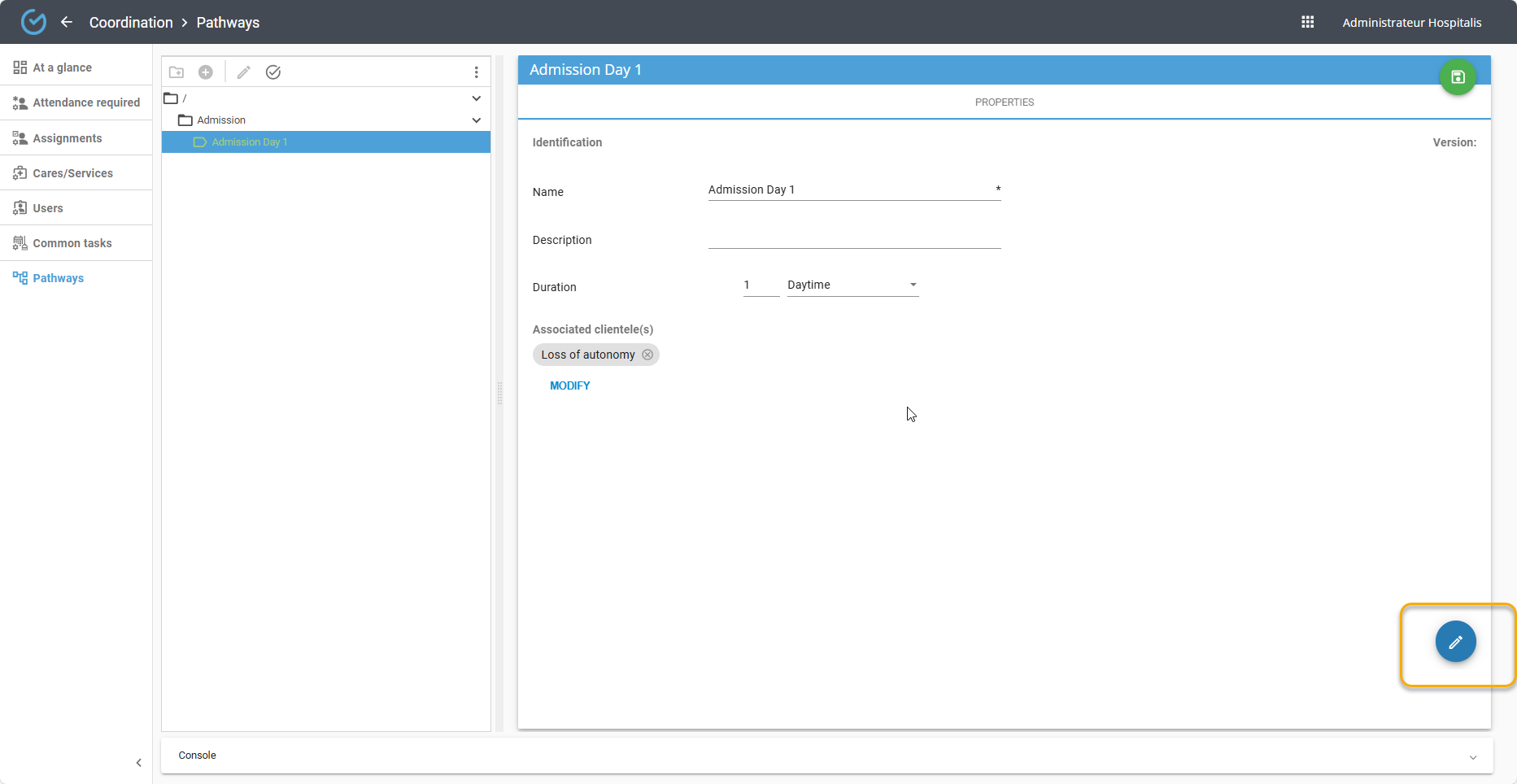Expand the Console panel
1517x784 pixels.
click(x=1472, y=756)
